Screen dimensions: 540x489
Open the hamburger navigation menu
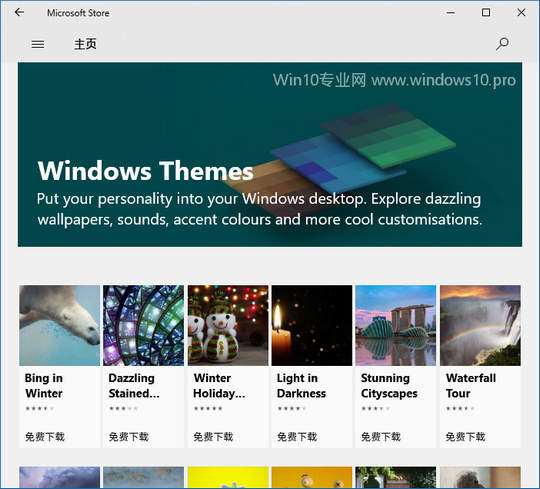pos(38,44)
